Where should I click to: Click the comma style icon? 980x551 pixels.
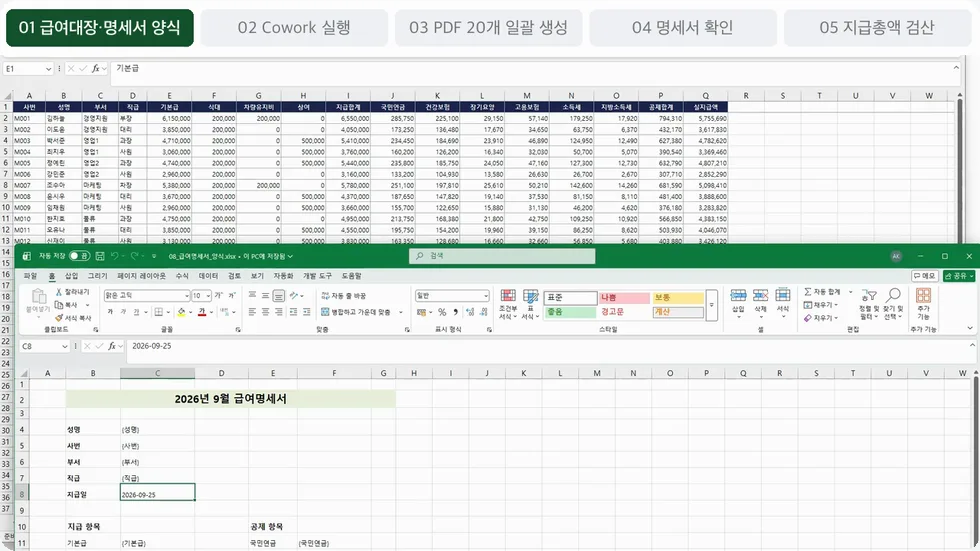pos(456,312)
